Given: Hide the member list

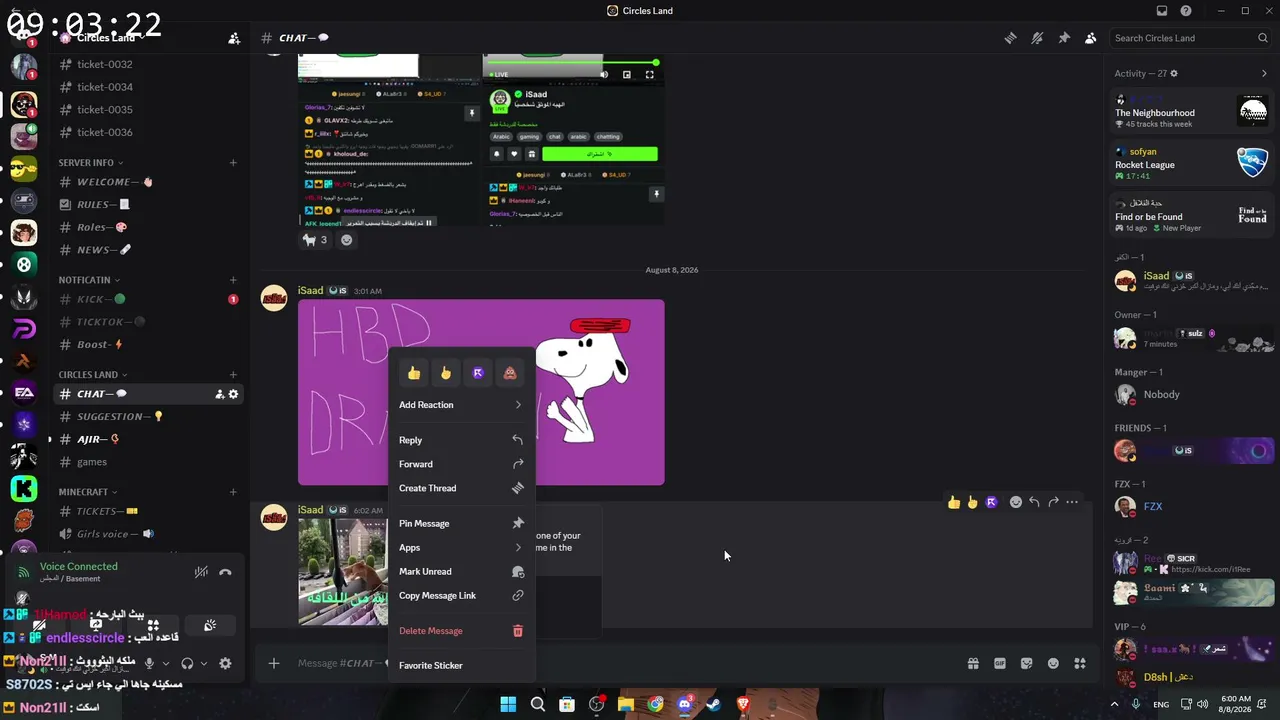Looking at the screenshot, I should 1090,38.
